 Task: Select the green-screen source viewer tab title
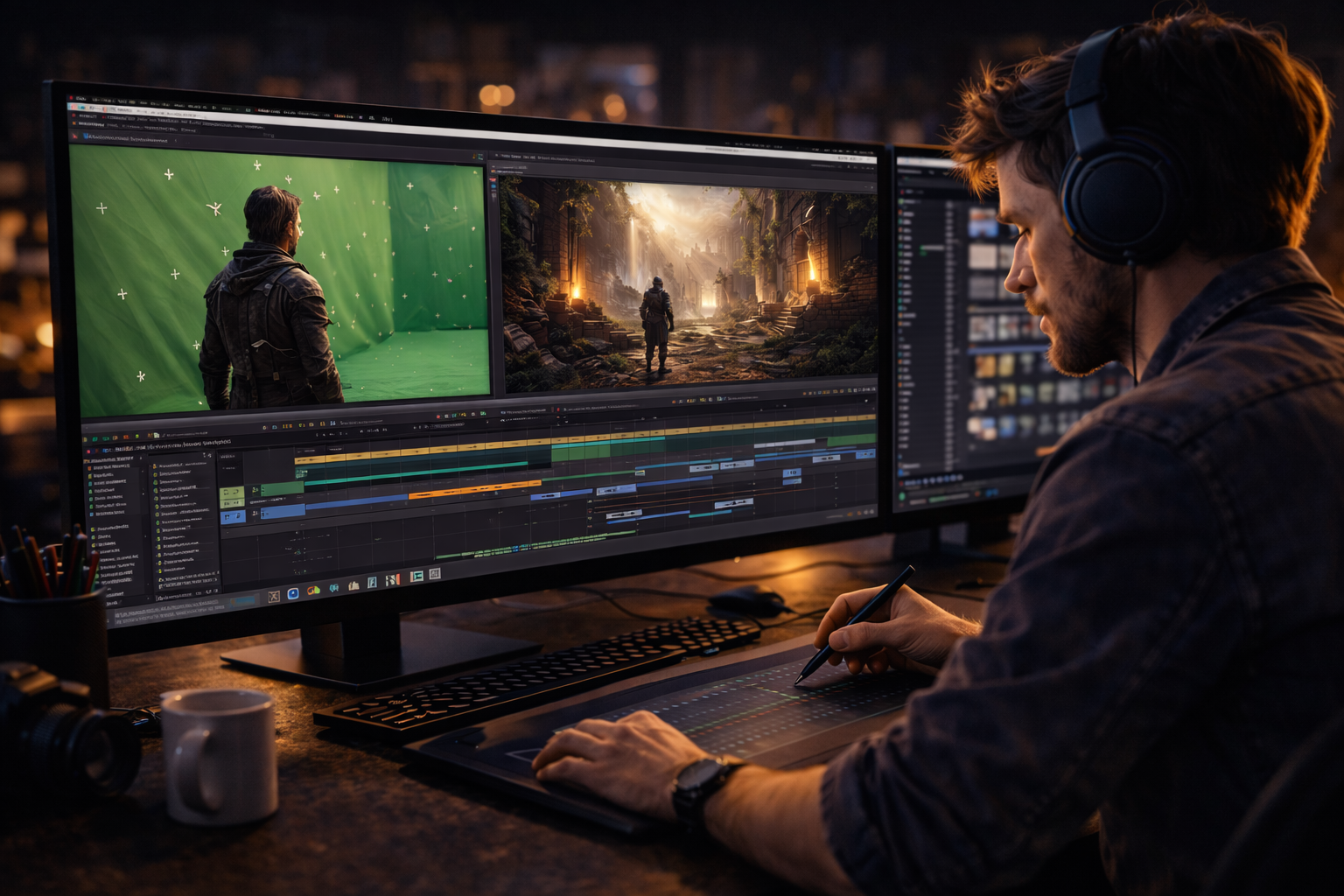[122, 138]
